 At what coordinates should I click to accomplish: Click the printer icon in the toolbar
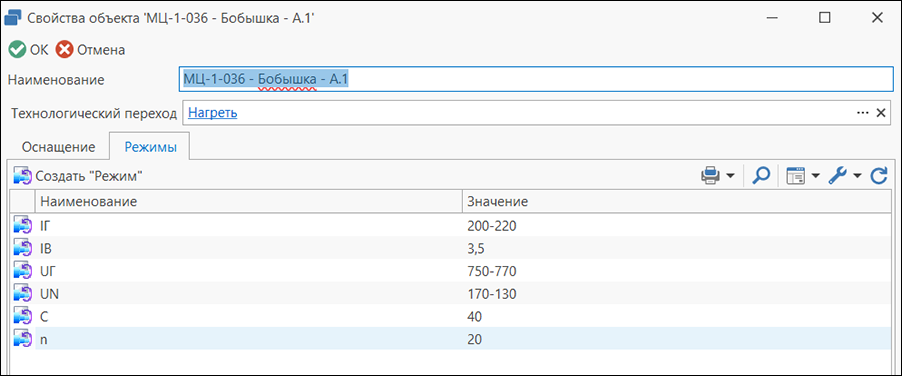(710, 176)
